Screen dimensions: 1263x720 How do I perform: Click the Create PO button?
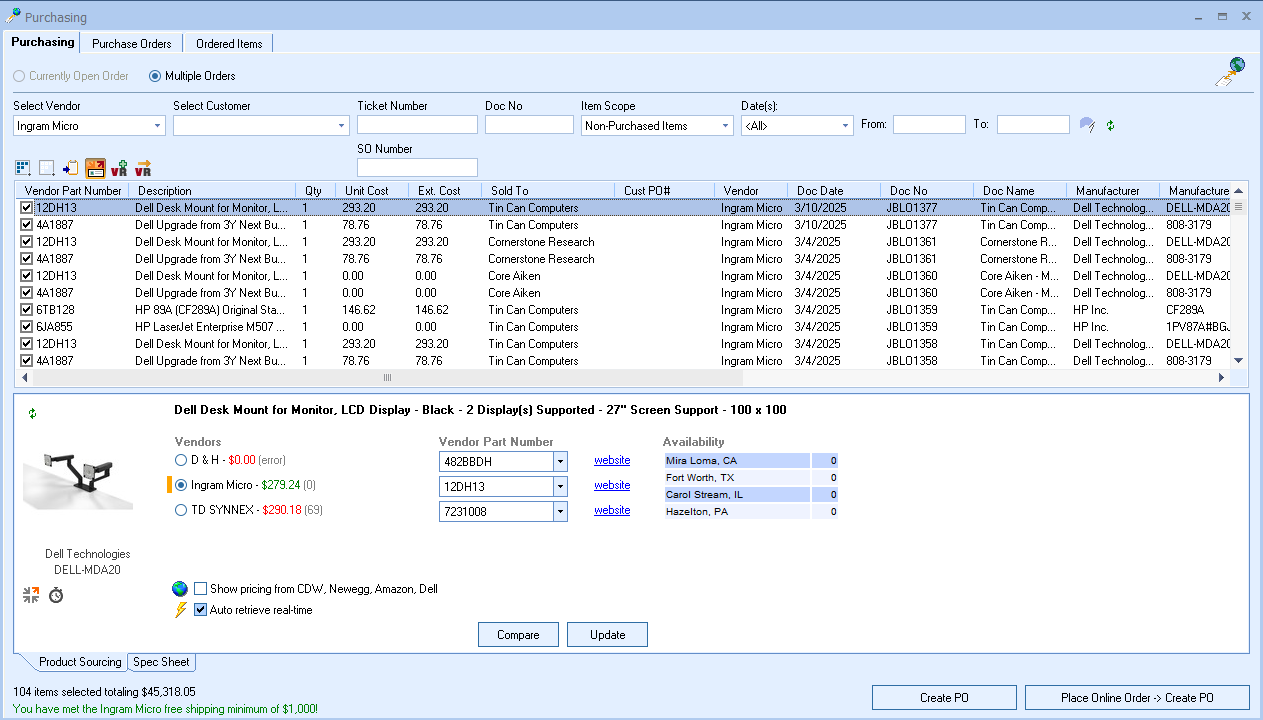(x=944, y=698)
